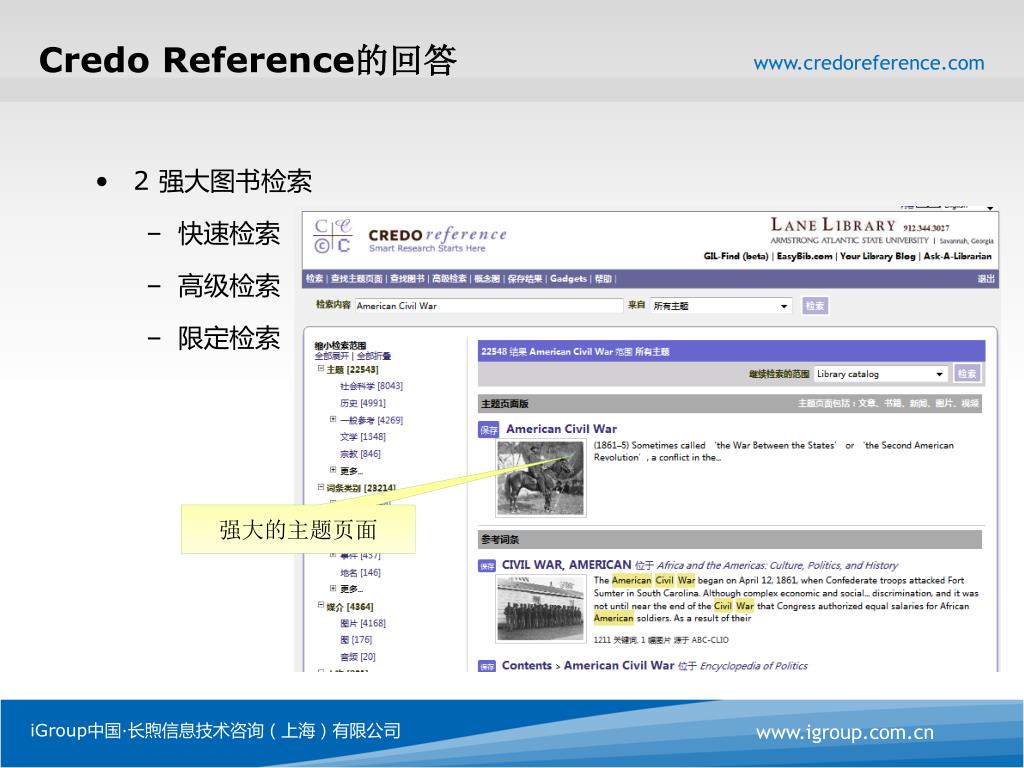Click the EasyBib.com link

tap(805, 256)
